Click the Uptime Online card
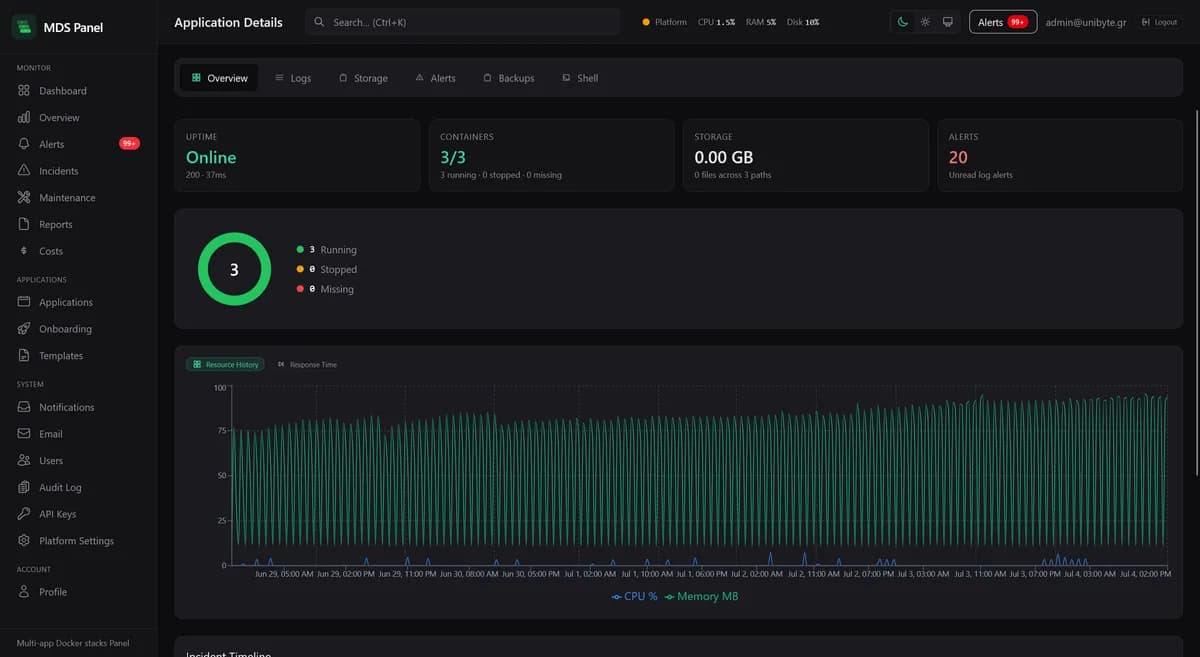 297,155
